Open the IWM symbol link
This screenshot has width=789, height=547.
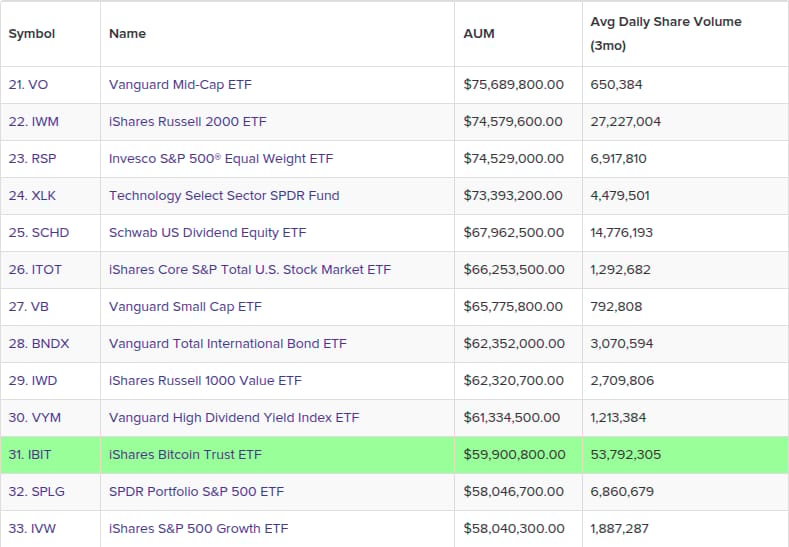tap(34, 122)
